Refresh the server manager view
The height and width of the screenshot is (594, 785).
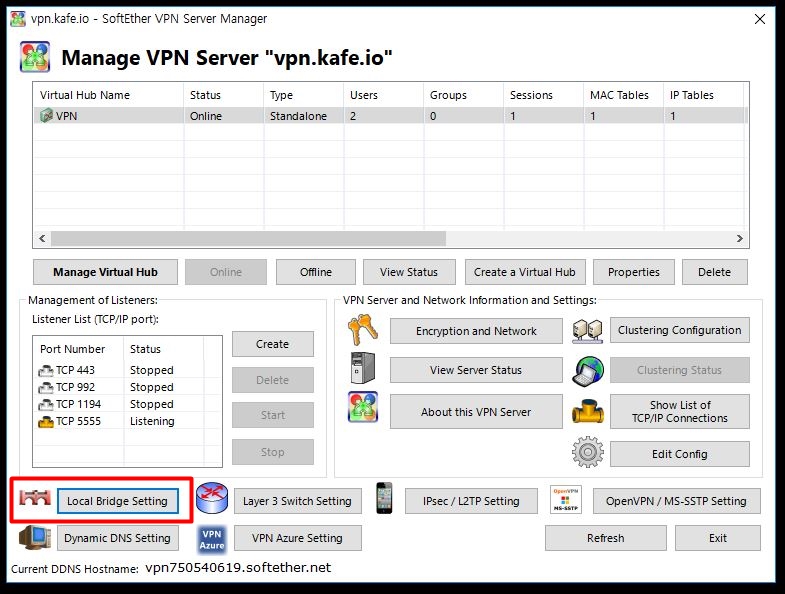click(606, 538)
